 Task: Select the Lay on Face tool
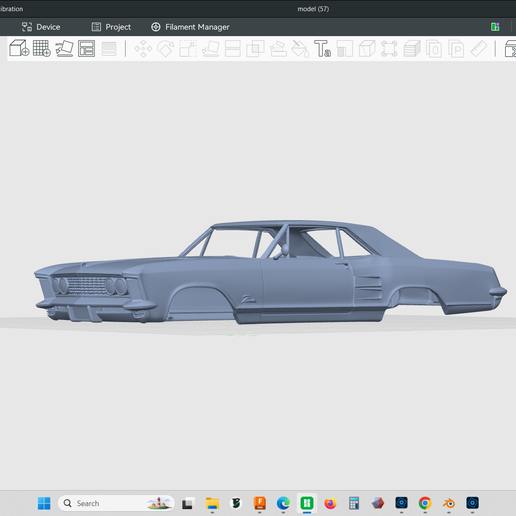[x=211, y=49]
